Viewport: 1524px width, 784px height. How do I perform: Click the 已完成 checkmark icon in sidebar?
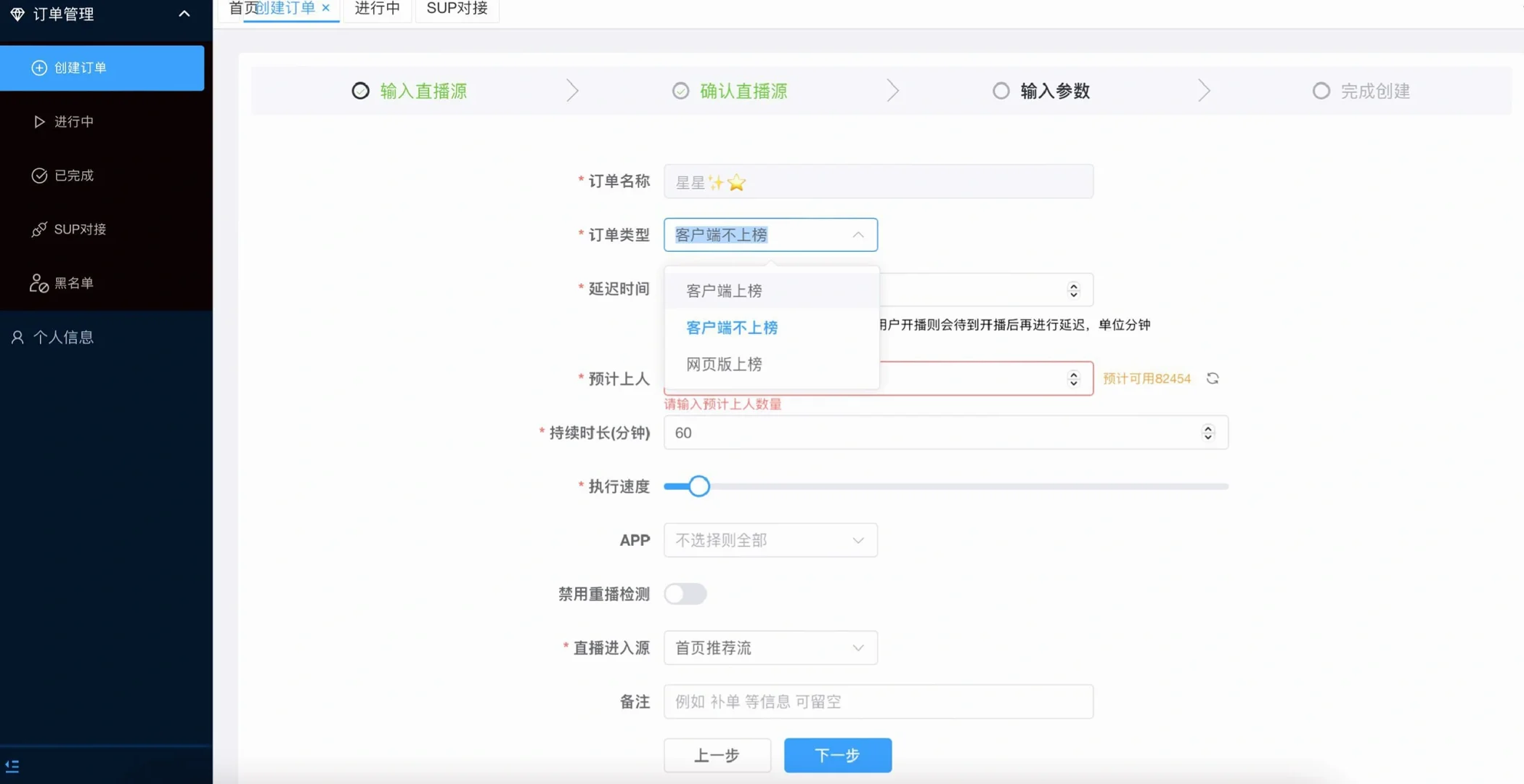(39, 175)
